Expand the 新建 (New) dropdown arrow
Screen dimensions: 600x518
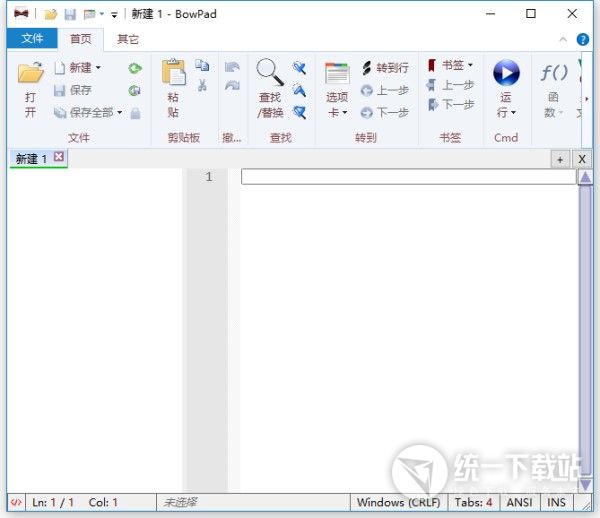(x=98, y=68)
